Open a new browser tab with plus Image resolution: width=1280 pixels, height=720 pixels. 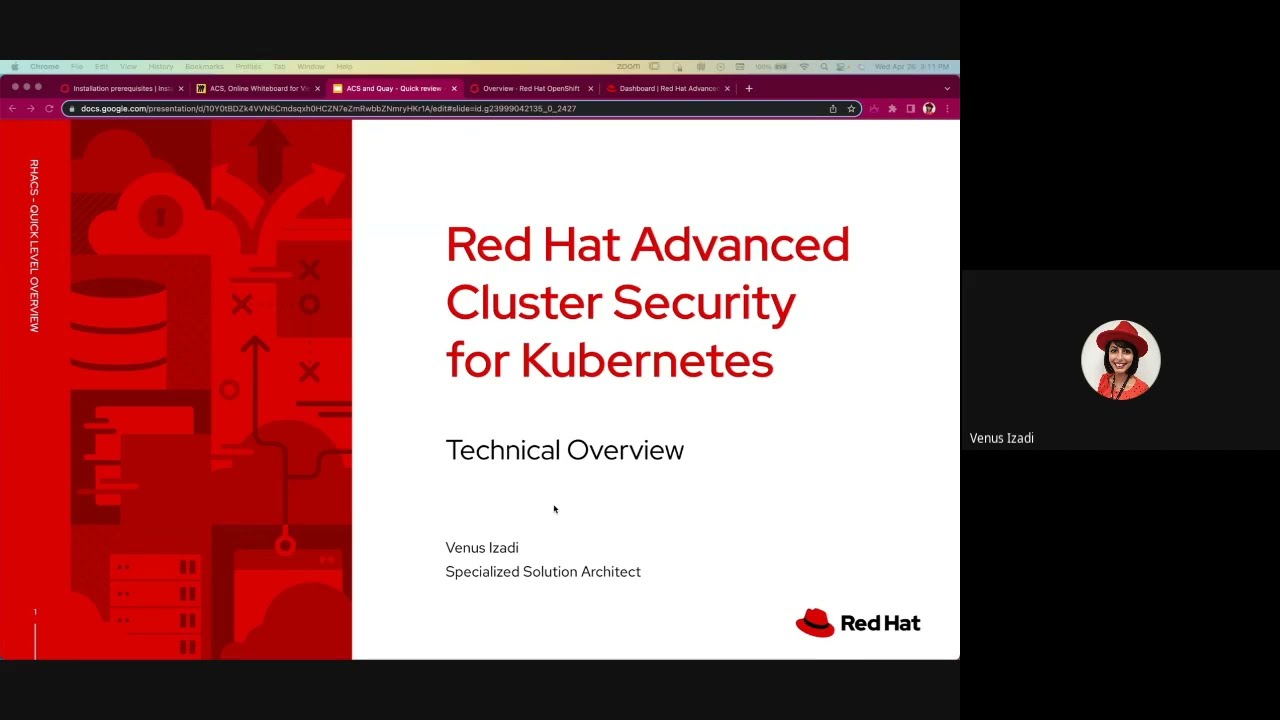click(x=748, y=88)
